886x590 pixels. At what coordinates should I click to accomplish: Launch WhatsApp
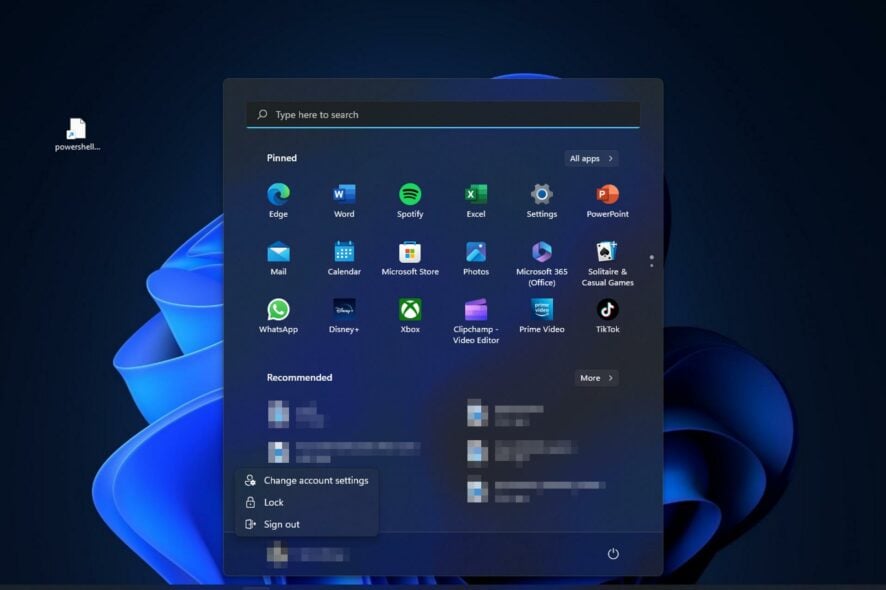278,316
